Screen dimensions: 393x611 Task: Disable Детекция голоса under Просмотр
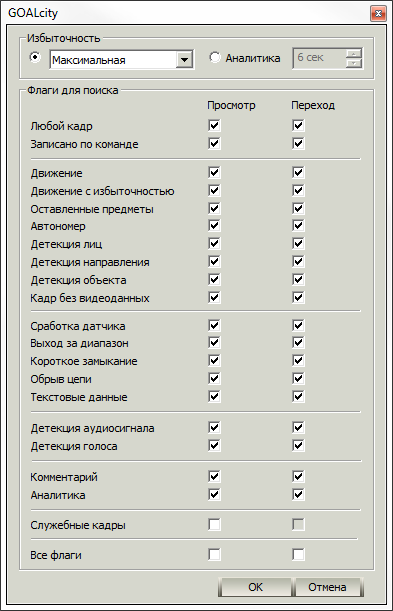[x=214, y=445]
